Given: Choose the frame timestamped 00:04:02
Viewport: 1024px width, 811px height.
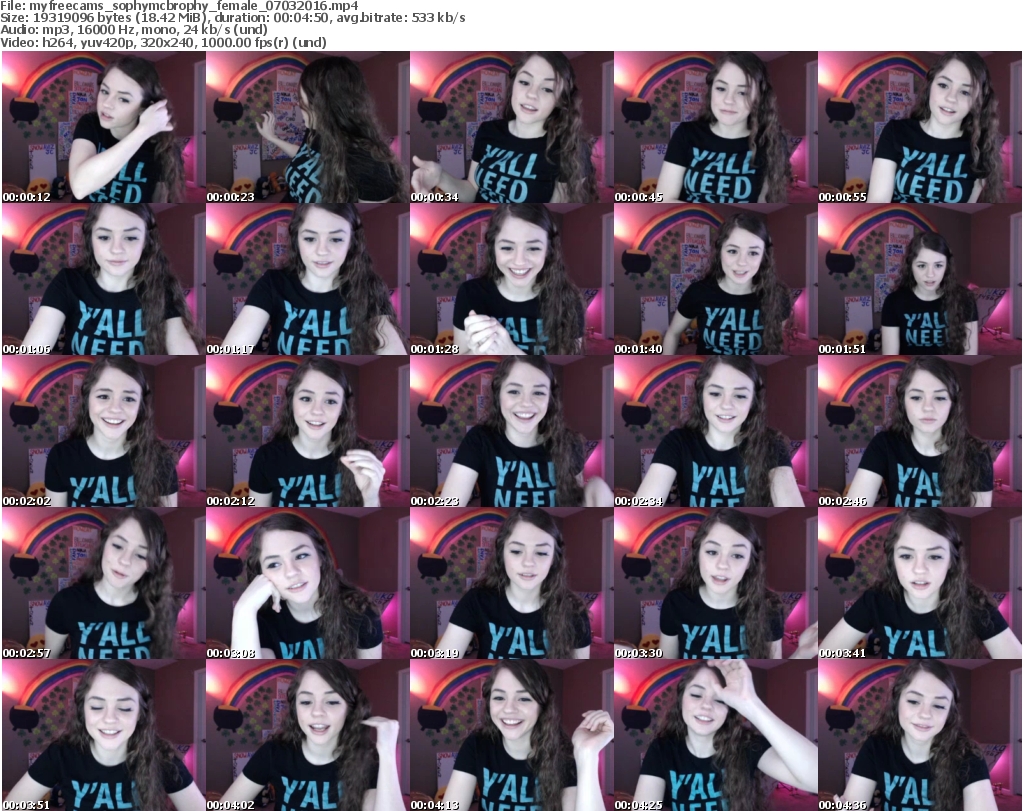Looking at the screenshot, I should 308,735.
